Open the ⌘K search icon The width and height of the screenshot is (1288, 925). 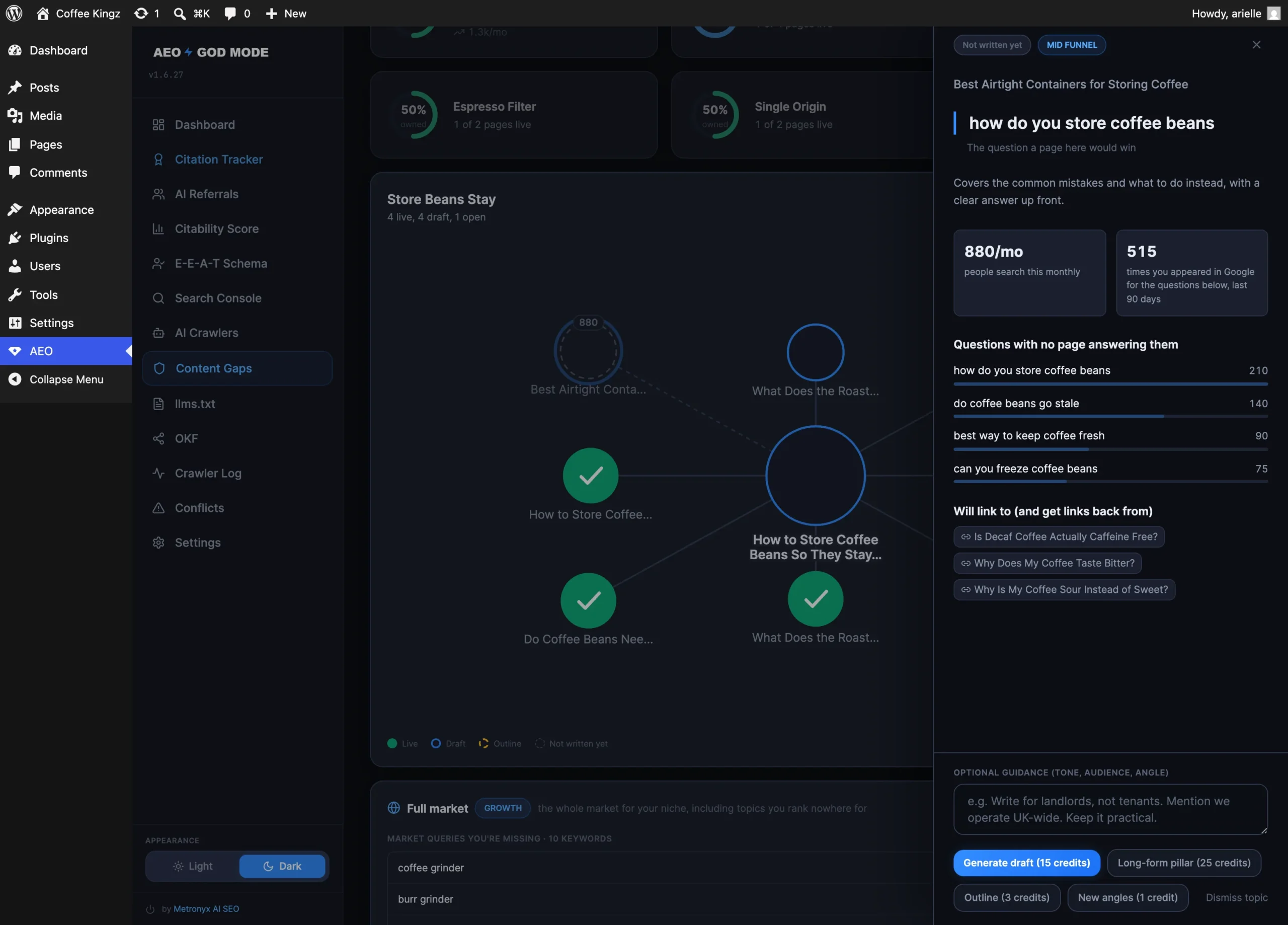pos(191,13)
